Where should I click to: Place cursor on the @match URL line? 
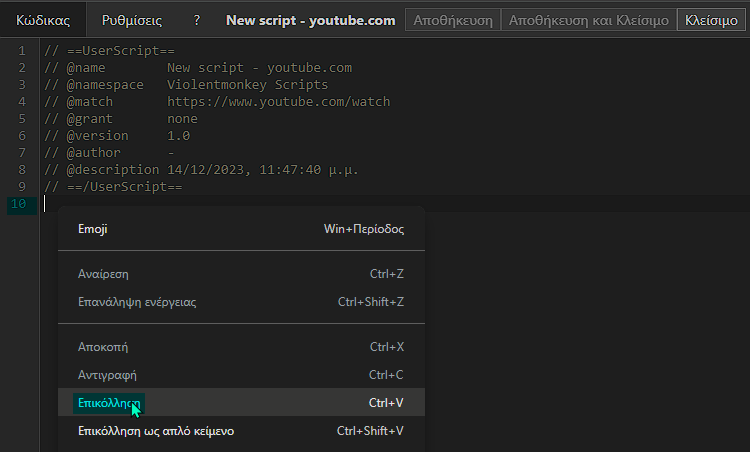tap(217, 101)
